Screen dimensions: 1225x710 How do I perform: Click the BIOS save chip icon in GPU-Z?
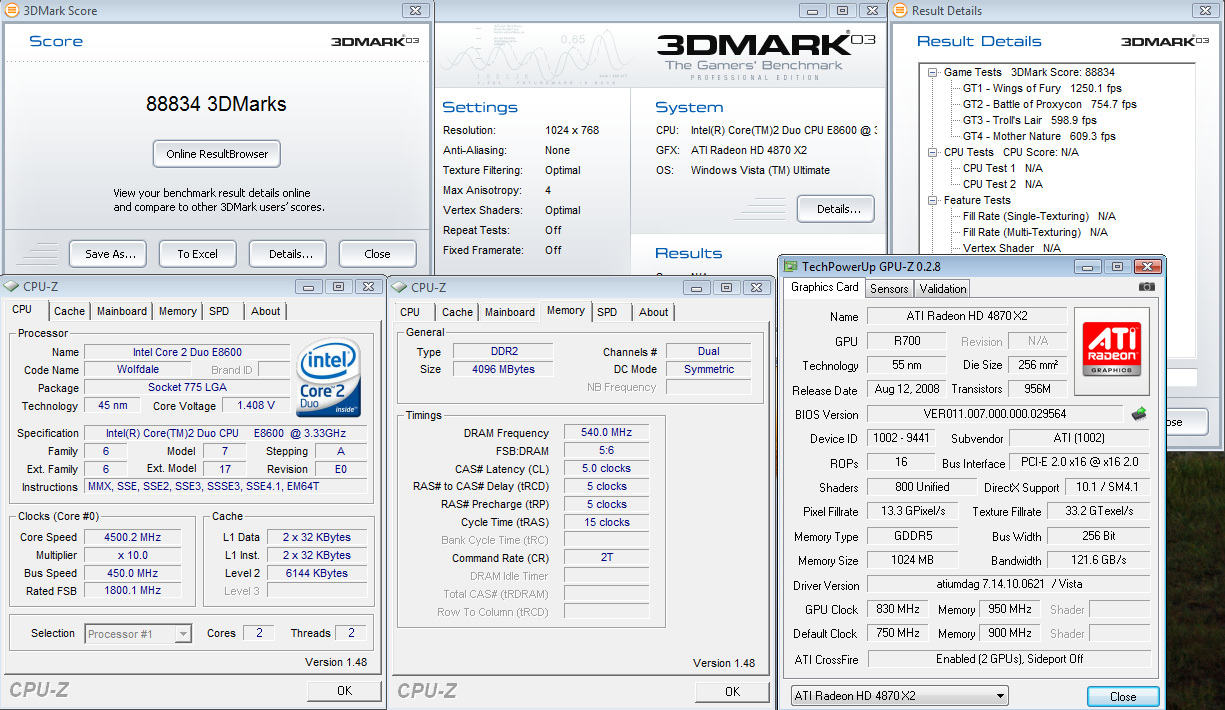point(1139,414)
